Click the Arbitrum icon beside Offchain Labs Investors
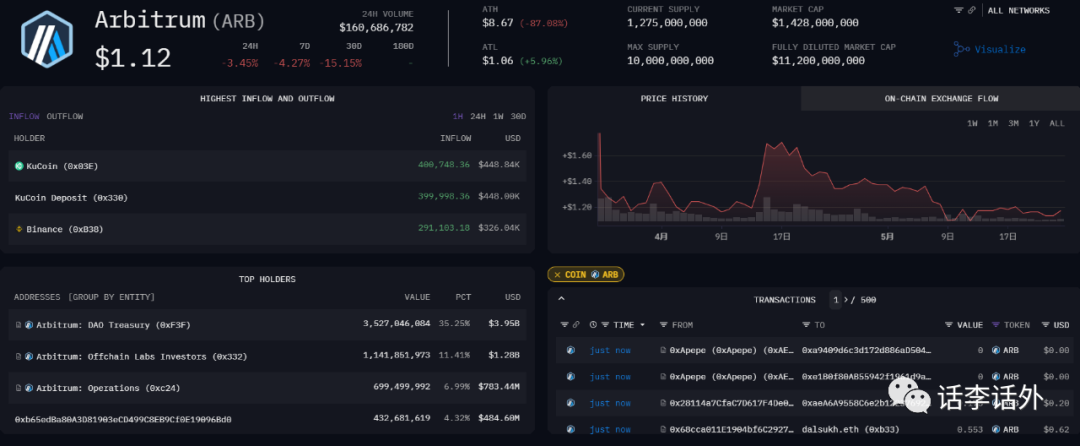1080x446 pixels. pos(29,357)
